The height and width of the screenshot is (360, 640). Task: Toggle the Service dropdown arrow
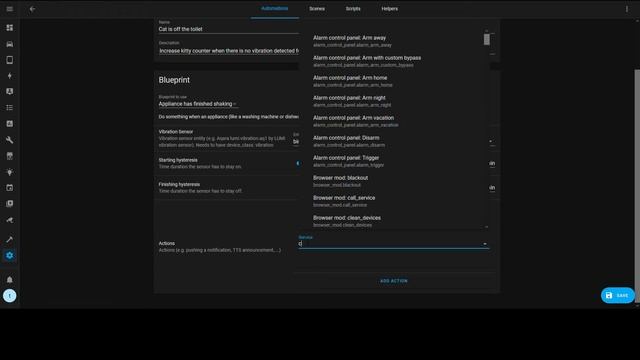click(x=485, y=244)
